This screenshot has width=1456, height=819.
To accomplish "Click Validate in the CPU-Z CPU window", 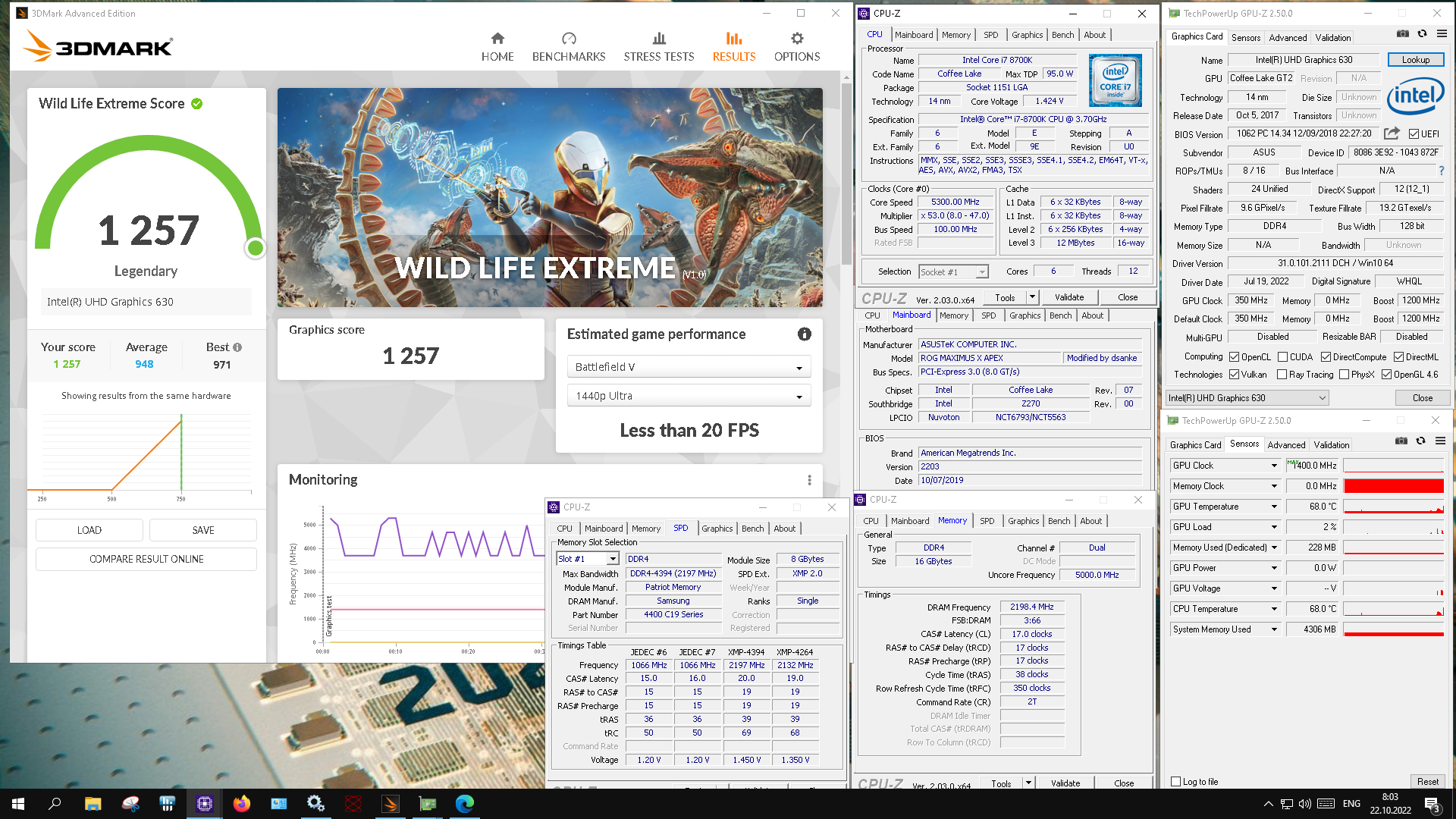I will pyautogui.click(x=1069, y=298).
